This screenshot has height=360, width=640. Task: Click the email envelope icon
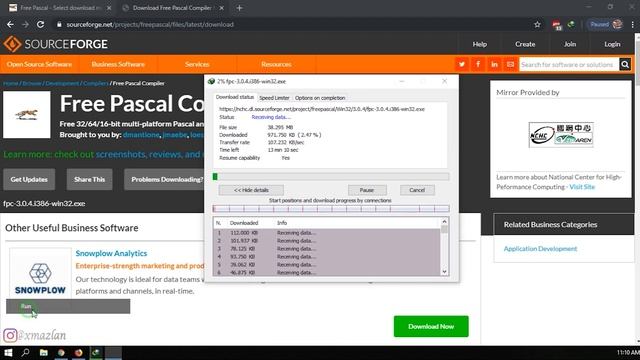[510, 64]
